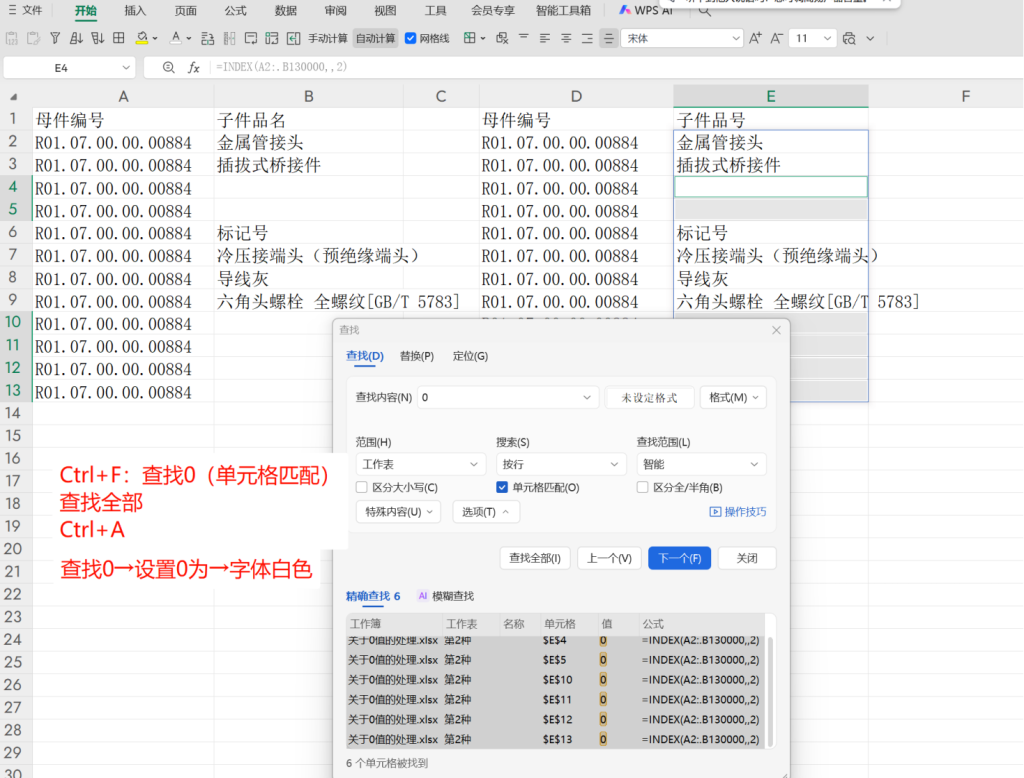Click the center align icon

click(566, 39)
